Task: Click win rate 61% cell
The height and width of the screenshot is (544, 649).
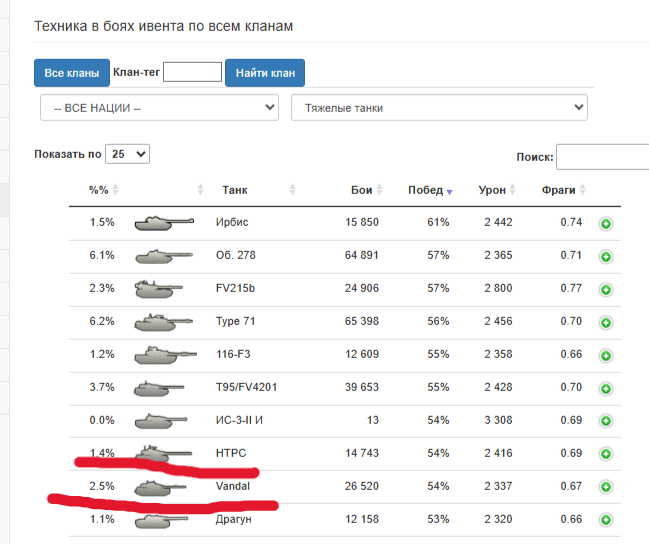Action: [x=438, y=222]
